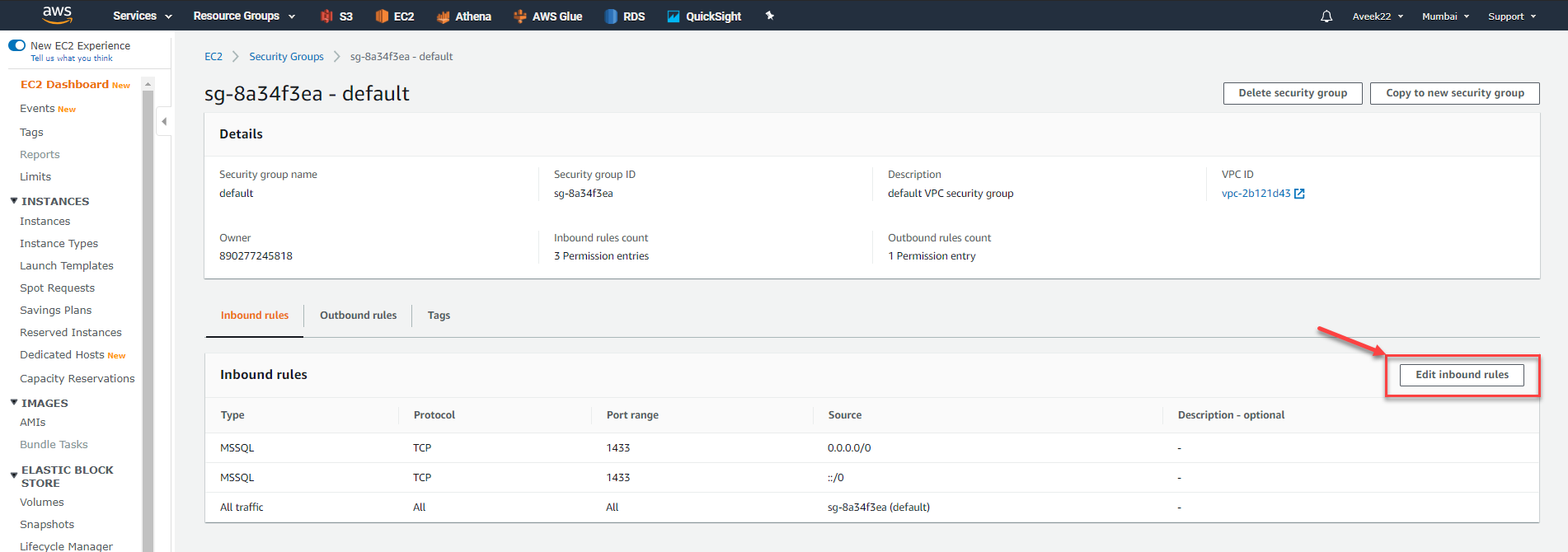This screenshot has width=1568, height=552.
Task: Open Volumes in sidebar
Action: point(41,503)
